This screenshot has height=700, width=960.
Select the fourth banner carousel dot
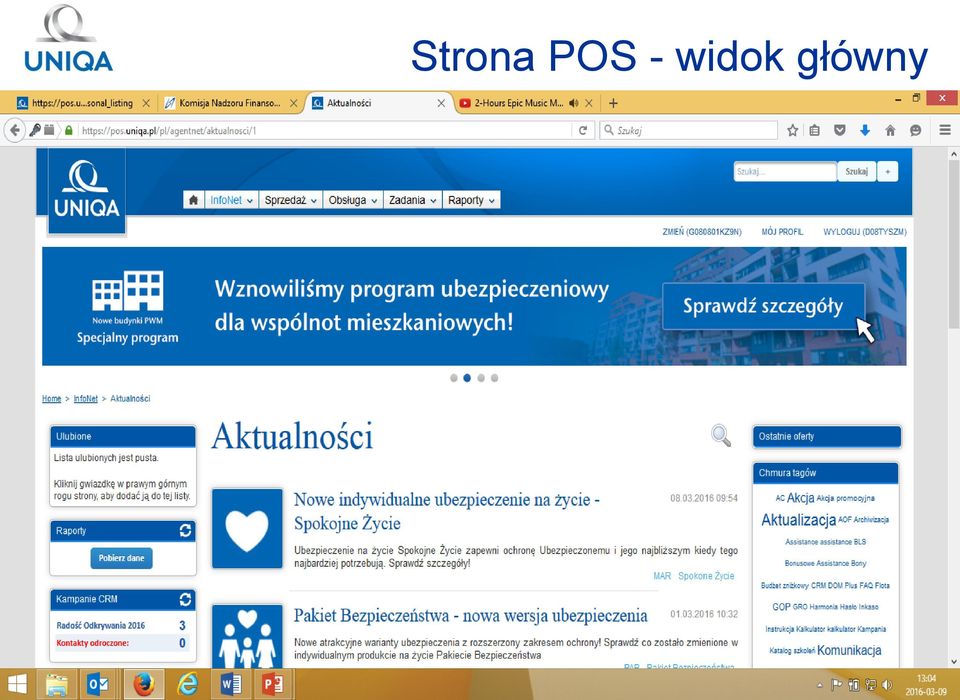[495, 378]
